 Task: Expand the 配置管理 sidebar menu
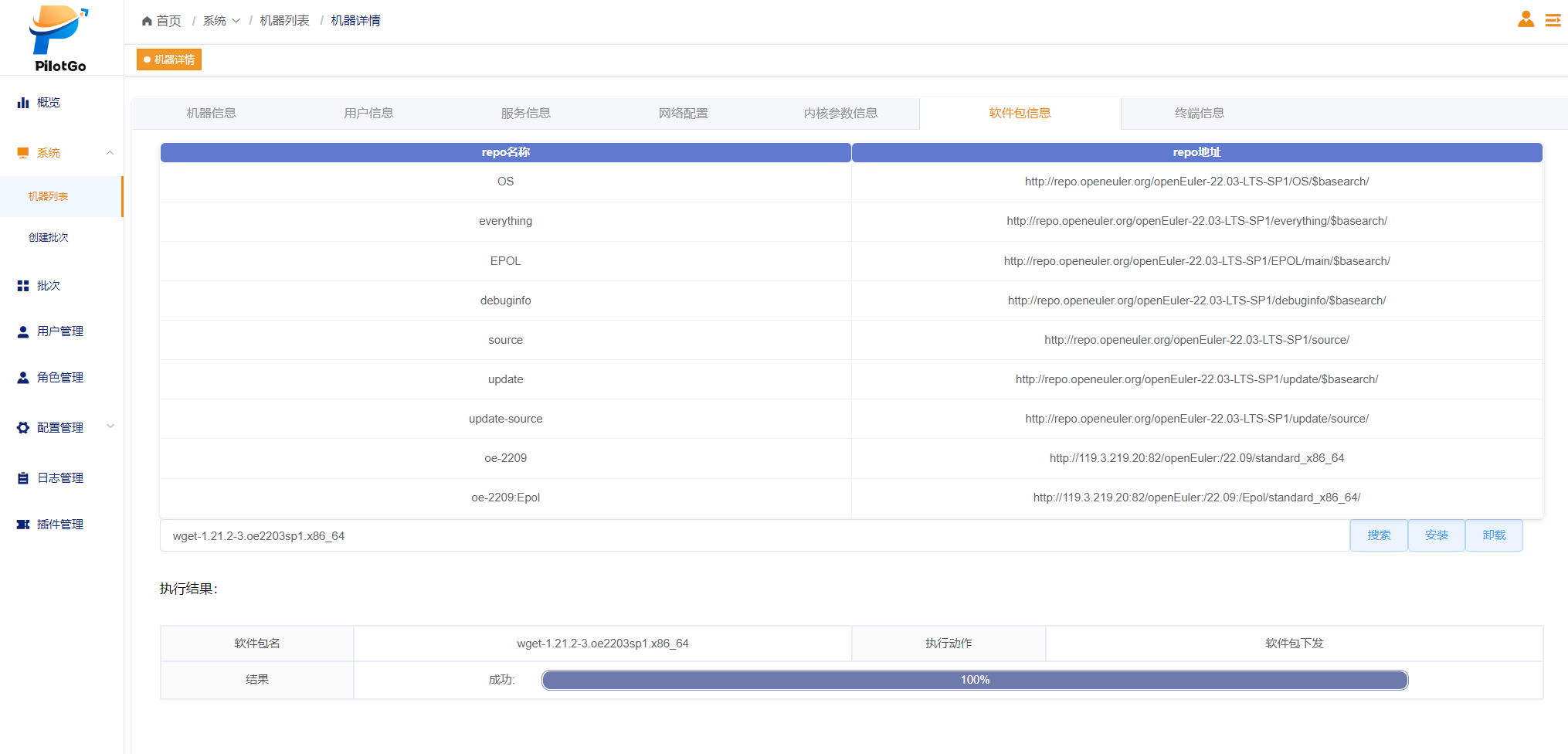[x=110, y=426]
